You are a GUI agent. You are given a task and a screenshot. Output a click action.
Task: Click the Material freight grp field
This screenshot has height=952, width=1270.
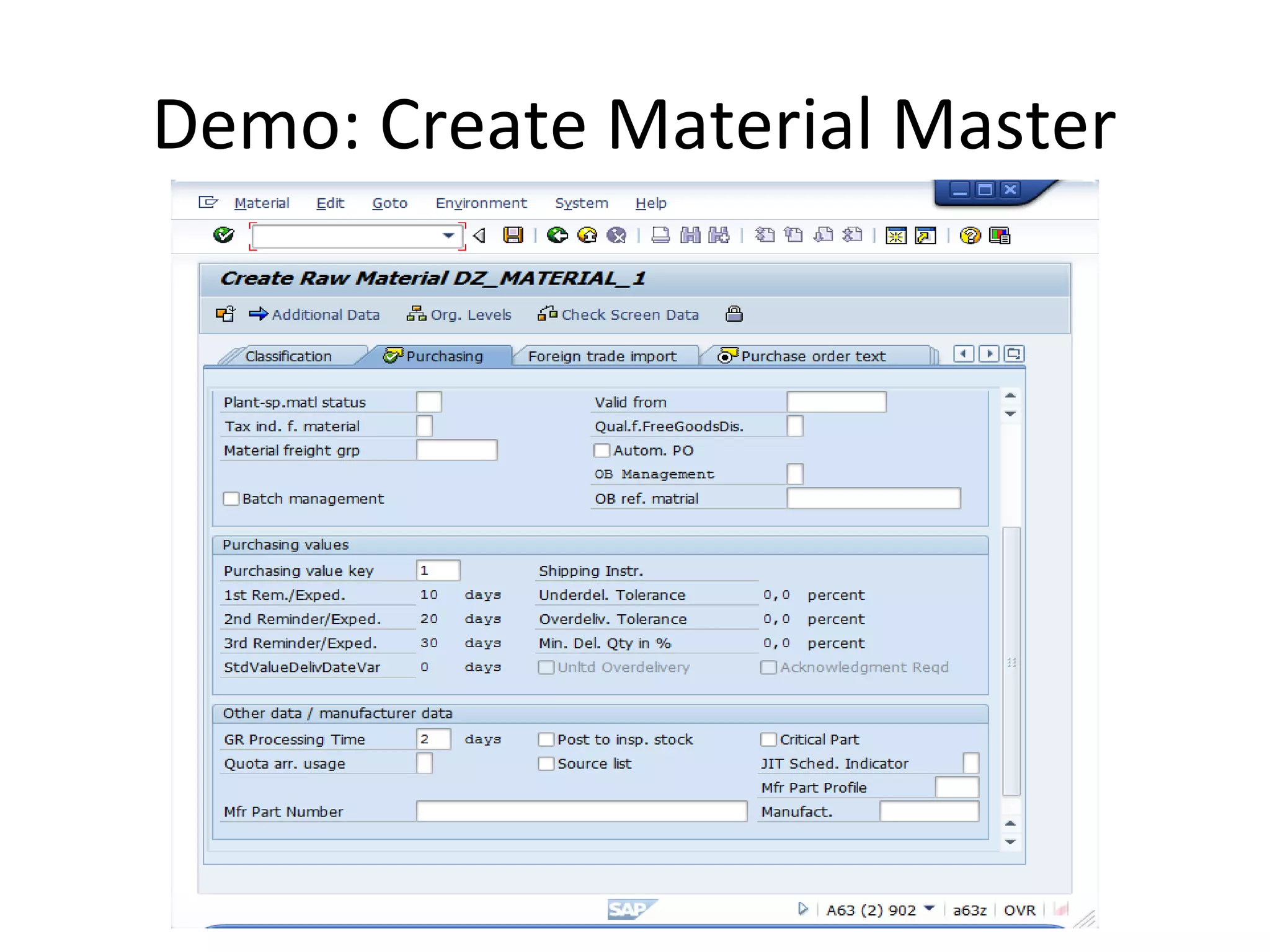[456, 451]
